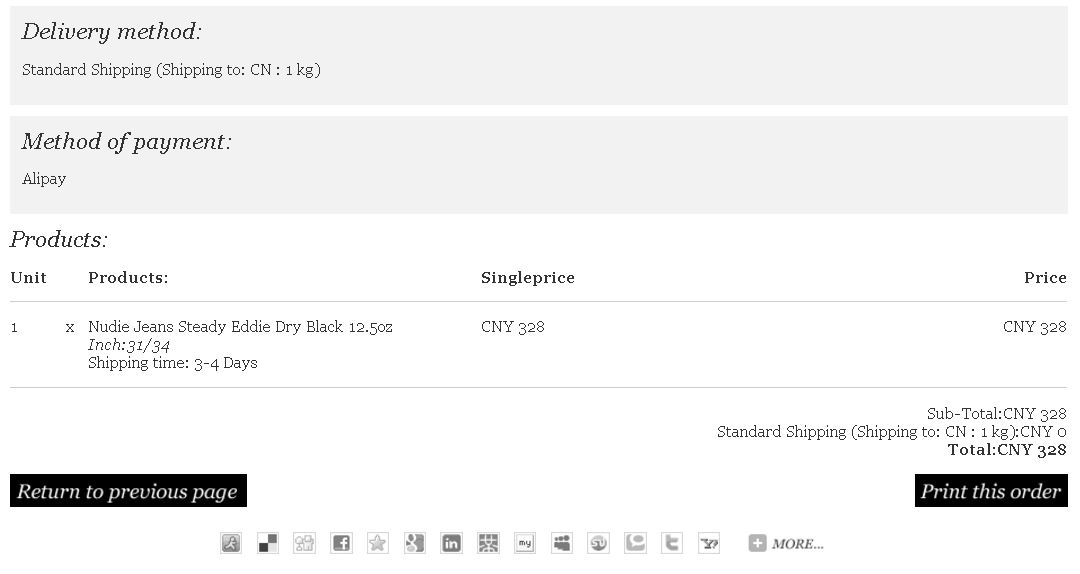Share on StumbleUpon
The width and height of the screenshot is (1080, 574).
coord(598,543)
